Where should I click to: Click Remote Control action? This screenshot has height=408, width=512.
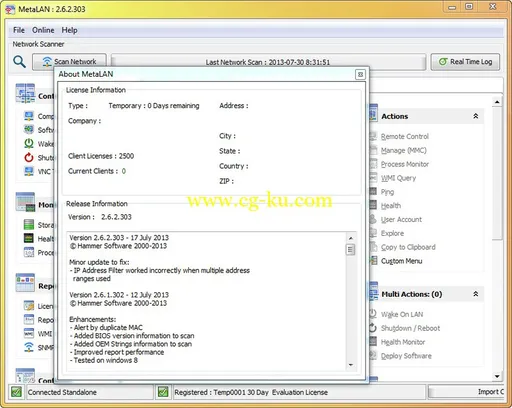[x=405, y=136]
